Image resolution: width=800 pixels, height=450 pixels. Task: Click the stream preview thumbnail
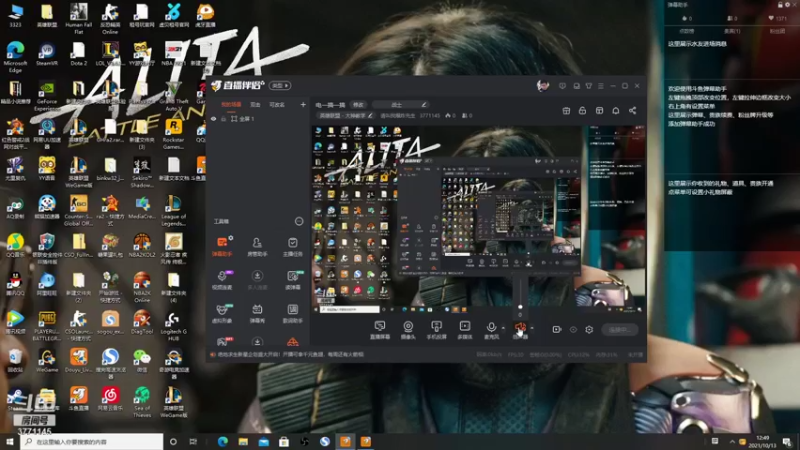479,219
